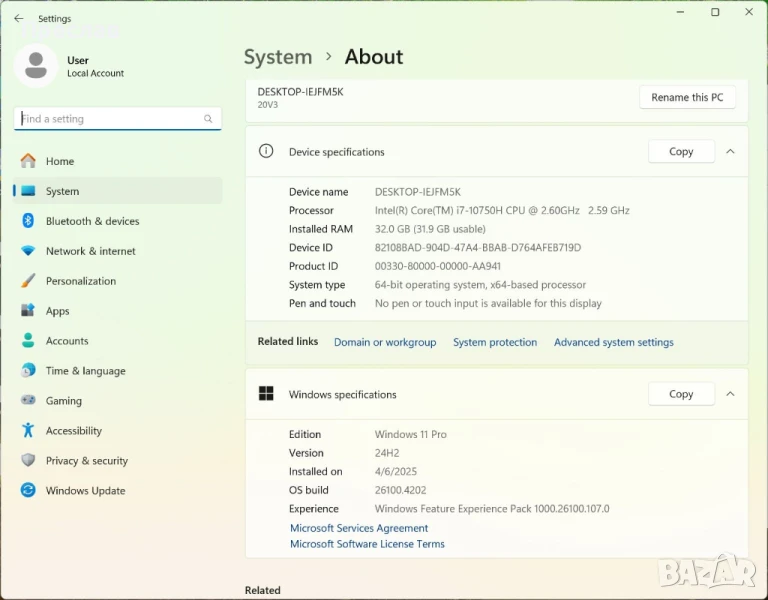Viewport: 768px width, 600px height.
Task: Click the Find a setting search box
Action: [110, 119]
